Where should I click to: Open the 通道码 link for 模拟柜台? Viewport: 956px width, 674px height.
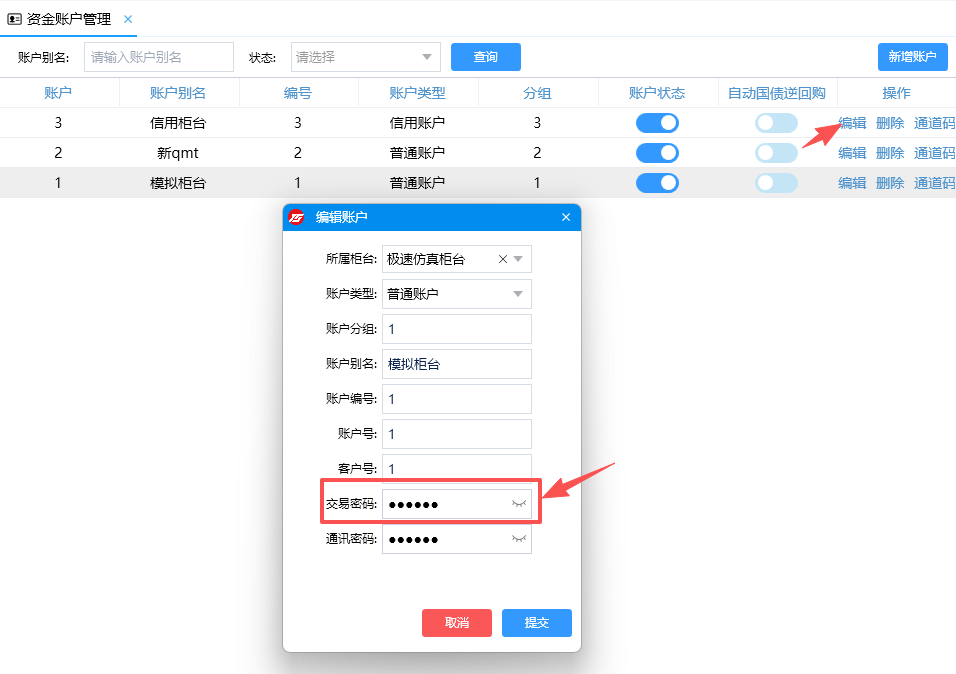click(934, 183)
